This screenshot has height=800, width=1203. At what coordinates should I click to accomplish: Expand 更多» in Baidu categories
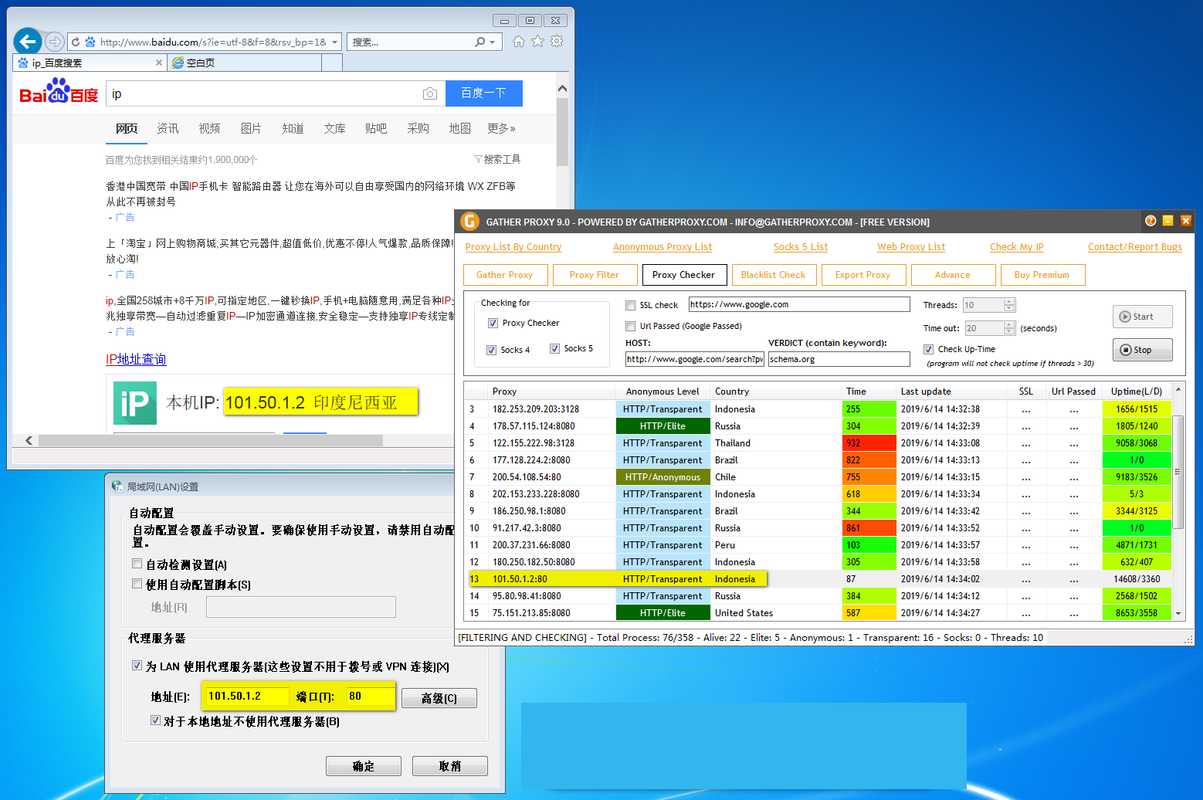click(501, 128)
